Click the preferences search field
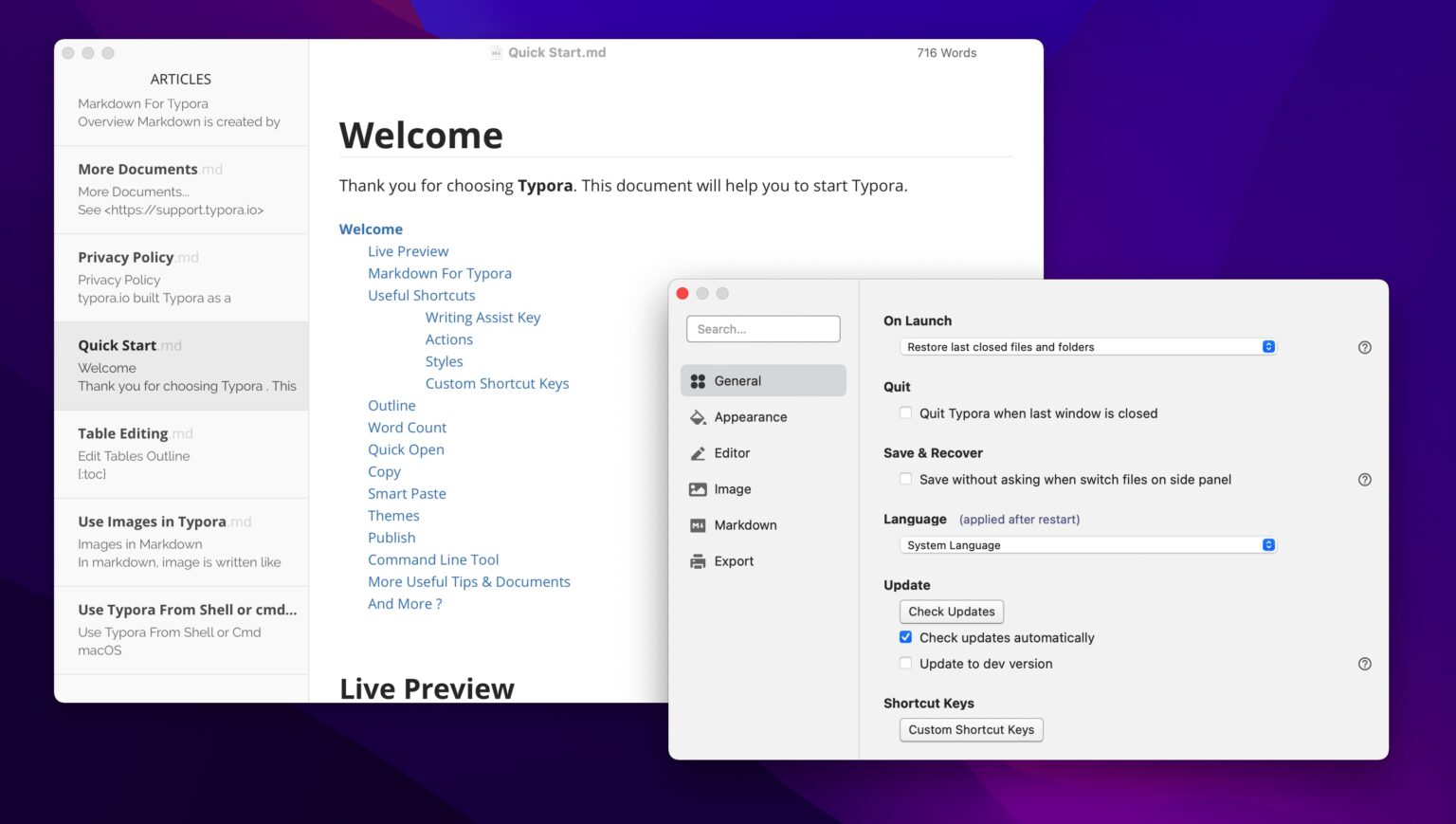 point(762,328)
